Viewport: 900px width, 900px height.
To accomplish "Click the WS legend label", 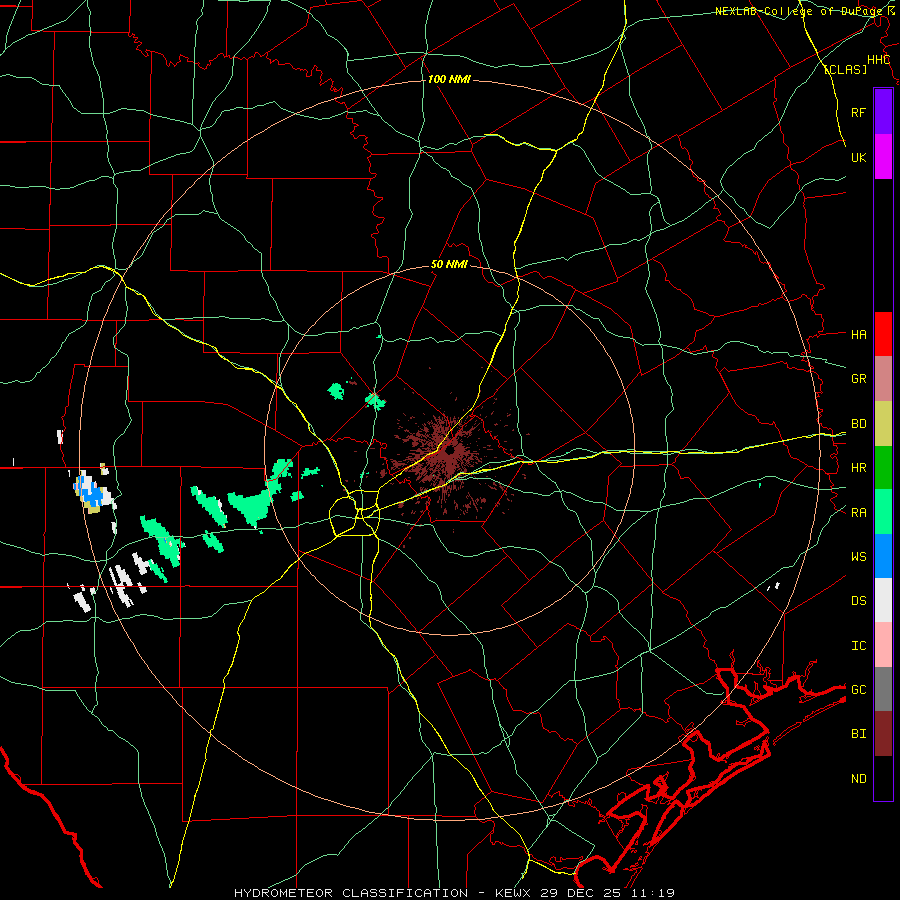I will (x=858, y=556).
